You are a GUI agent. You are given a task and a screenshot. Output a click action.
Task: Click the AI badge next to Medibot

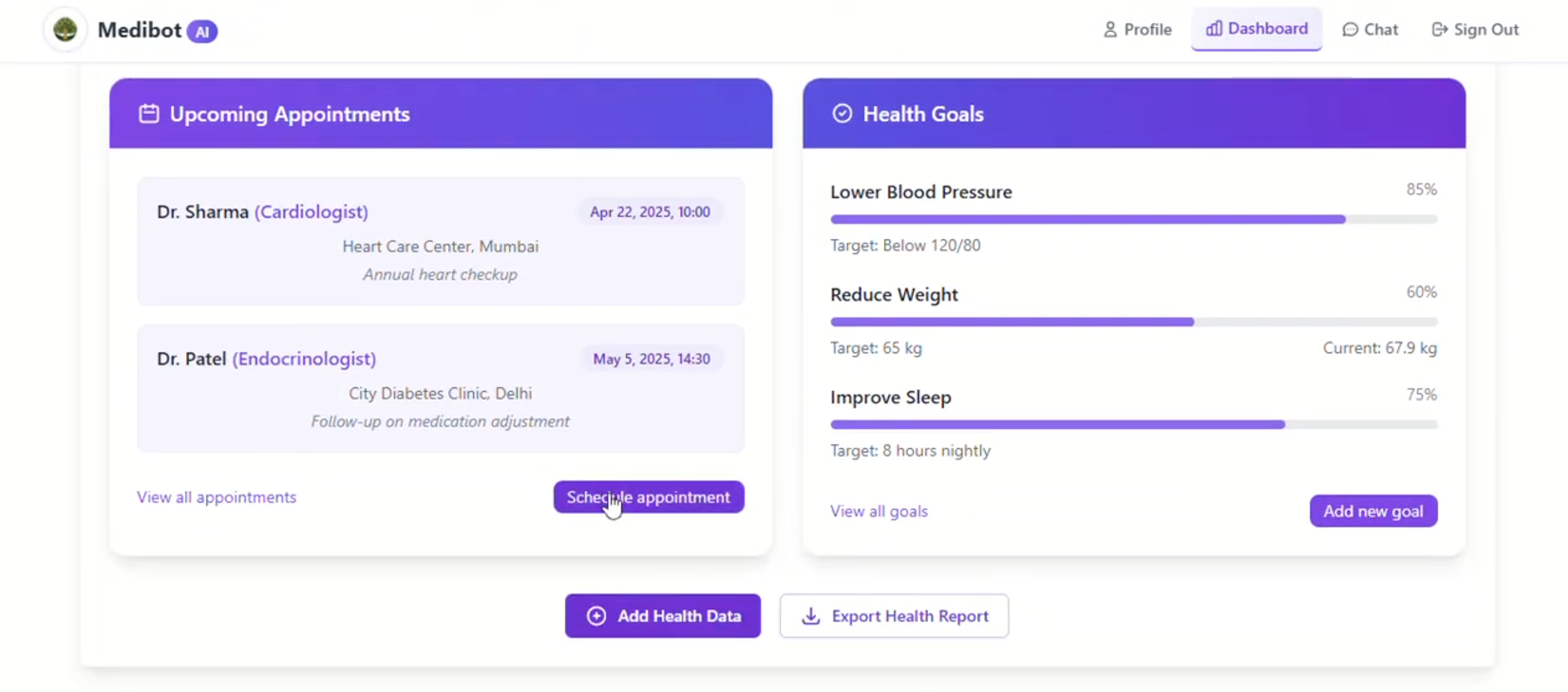coord(202,31)
